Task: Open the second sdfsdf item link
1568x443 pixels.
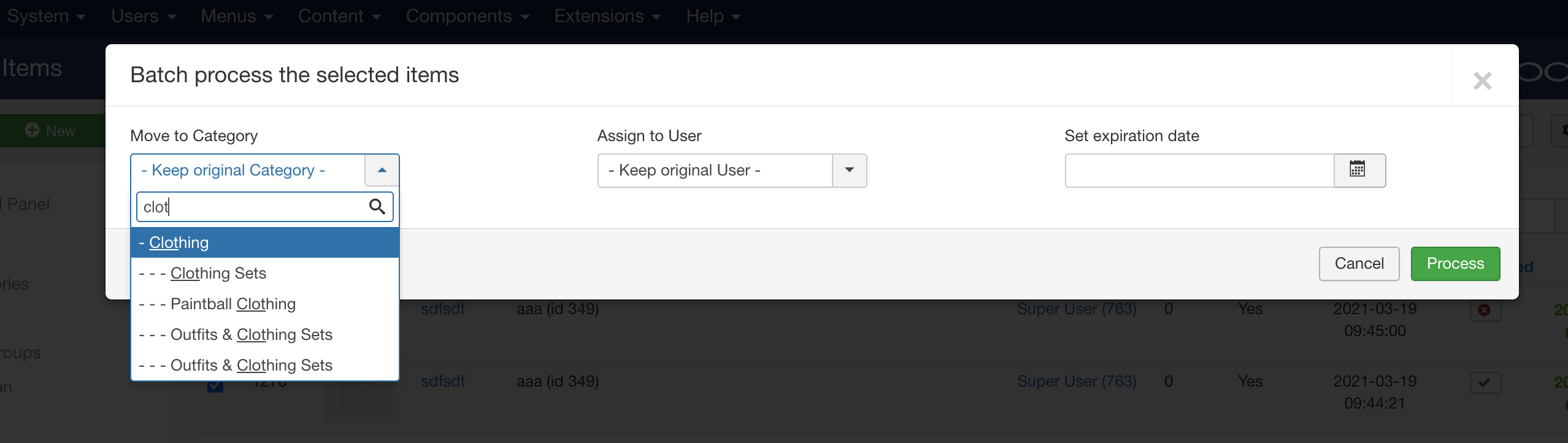Action: tap(443, 381)
